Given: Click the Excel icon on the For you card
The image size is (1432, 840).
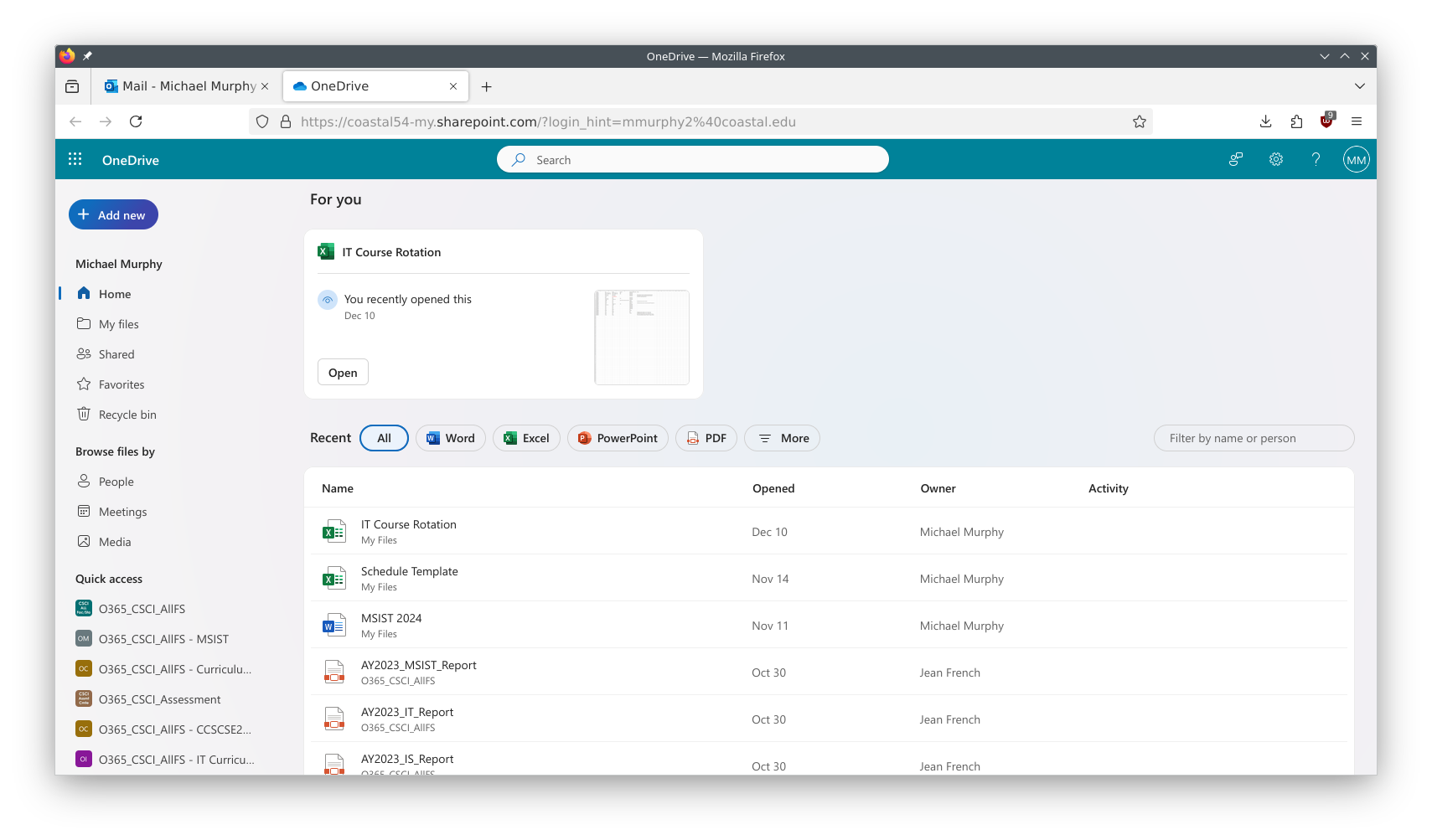Looking at the screenshot, I should [326, 251].
